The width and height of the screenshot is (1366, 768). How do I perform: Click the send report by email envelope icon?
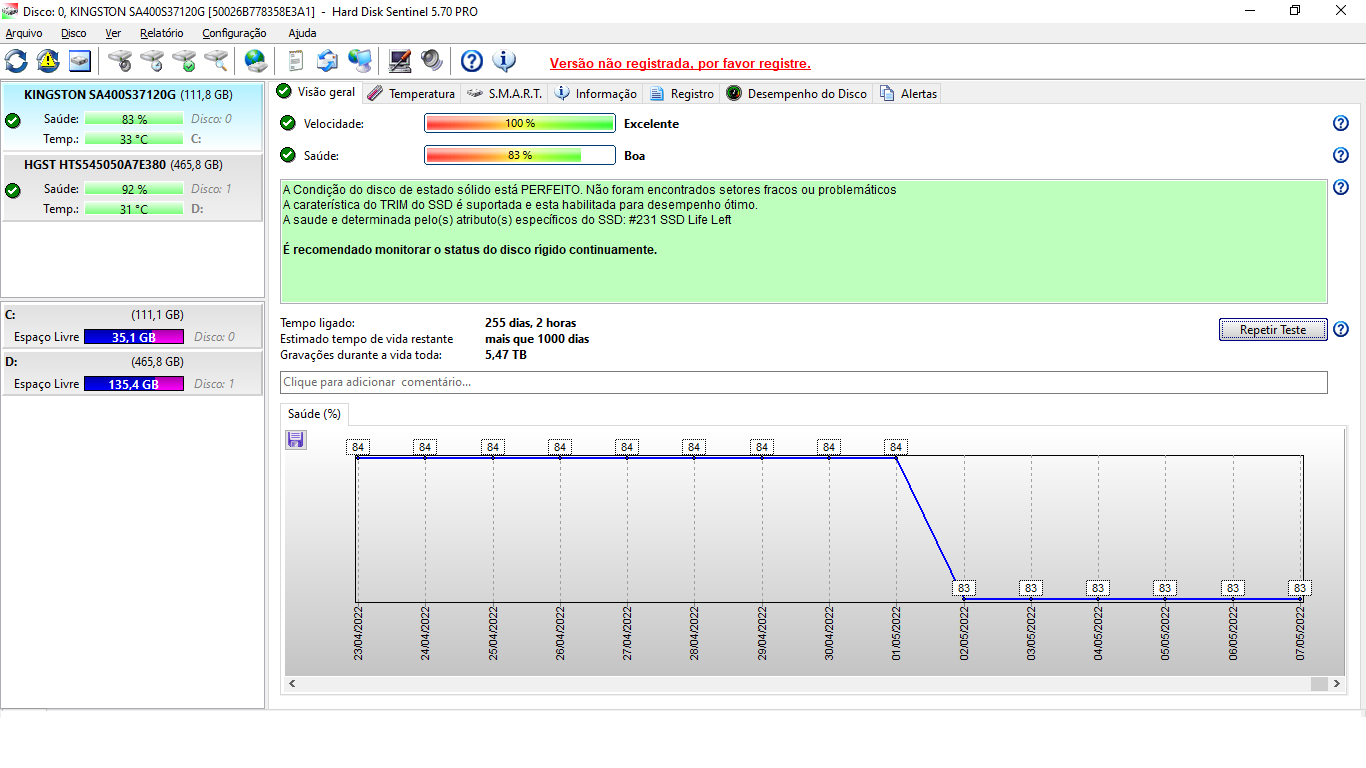pyautogui.click(x=328, y=61)
